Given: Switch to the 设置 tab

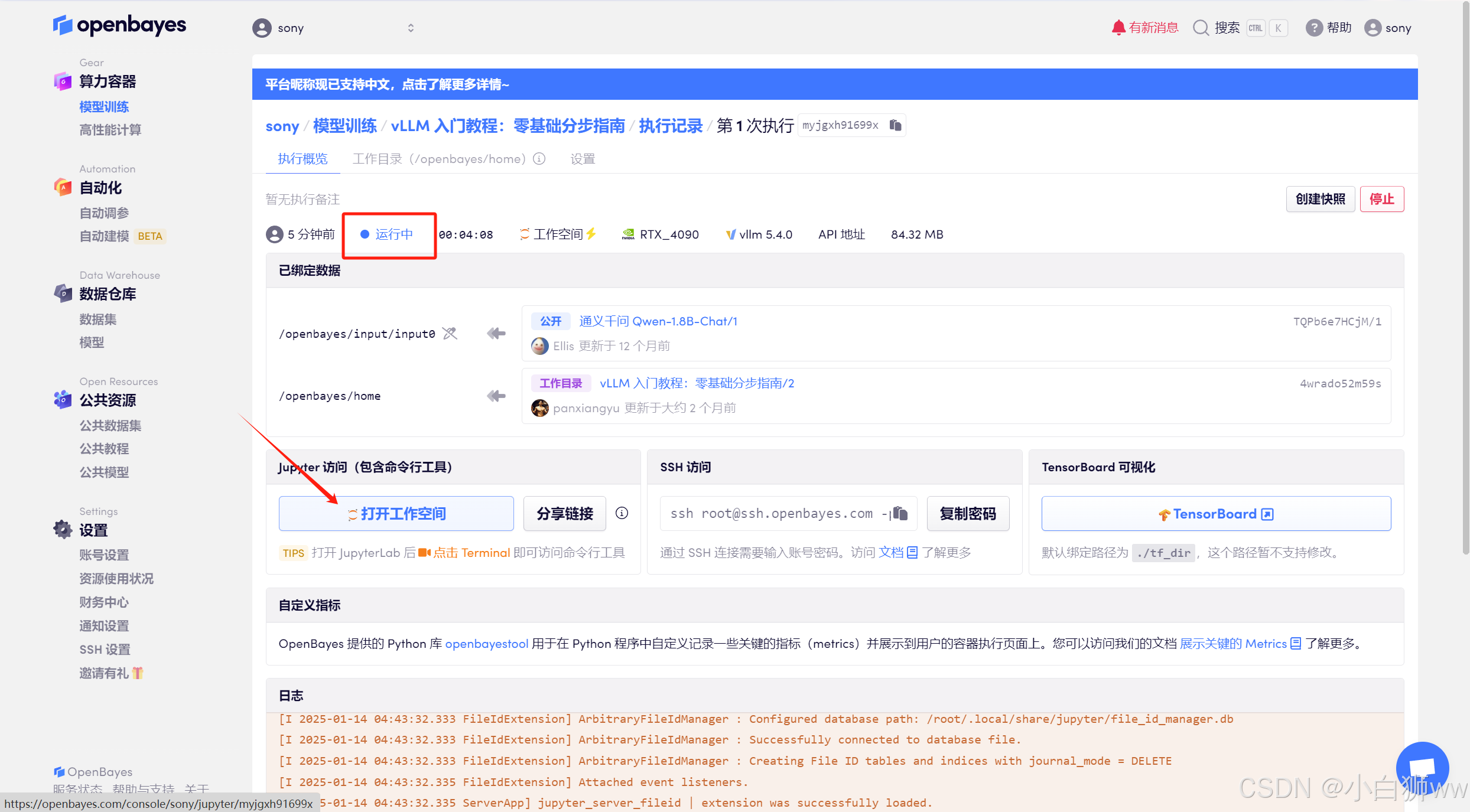Looking at the screenshot, I should 582,159.
